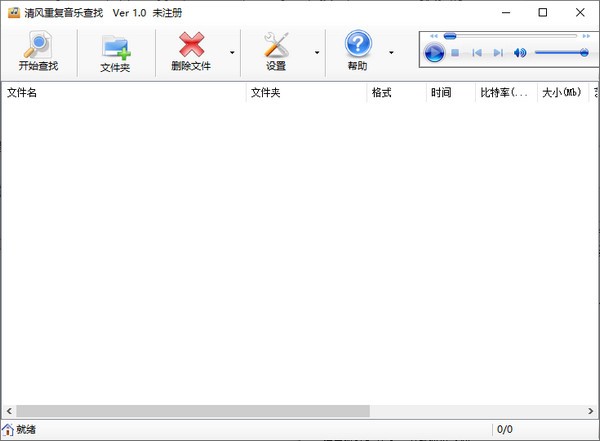Viewport: 600px width, 441px height.
Task: Click the 0/0 counter in status bar
Action: pos(505,430)
